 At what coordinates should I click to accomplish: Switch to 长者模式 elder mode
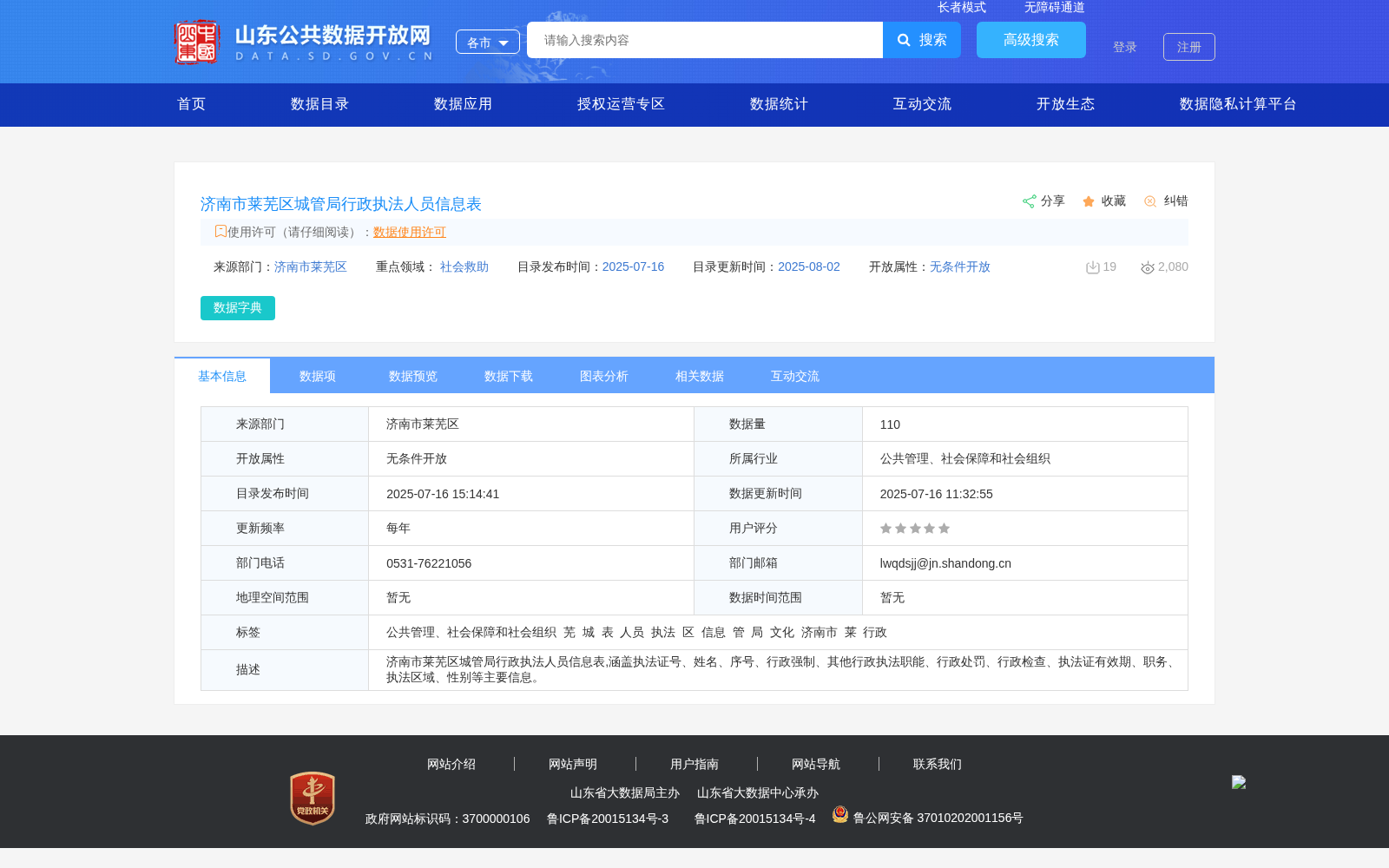pos(962,8)
